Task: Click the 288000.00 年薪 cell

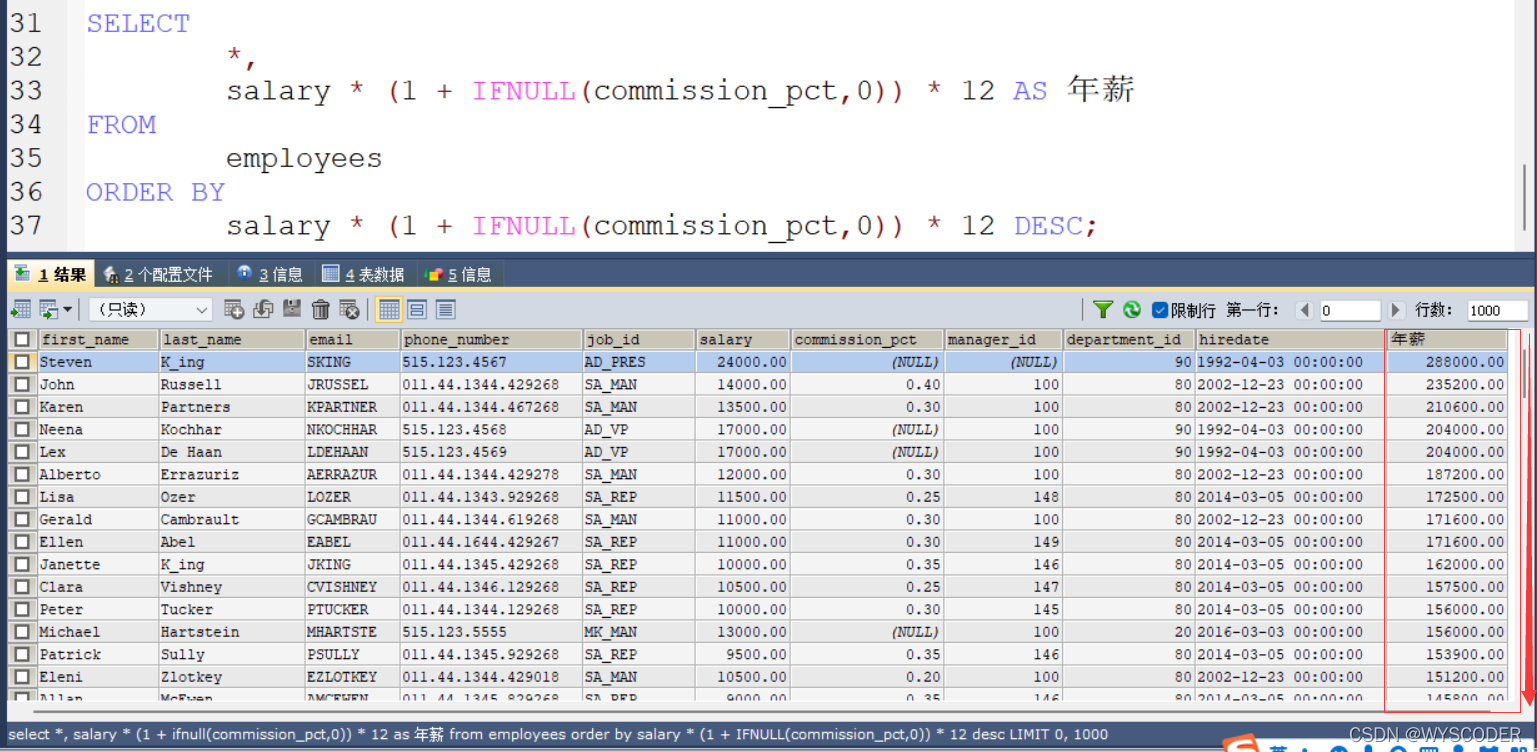Action: coord(1447,362)
